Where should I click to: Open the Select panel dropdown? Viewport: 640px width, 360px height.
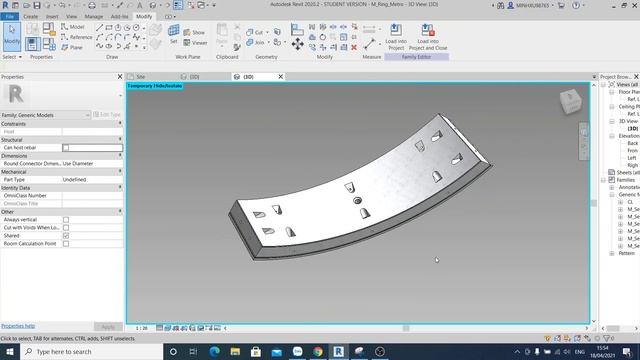tap(12, 57)
